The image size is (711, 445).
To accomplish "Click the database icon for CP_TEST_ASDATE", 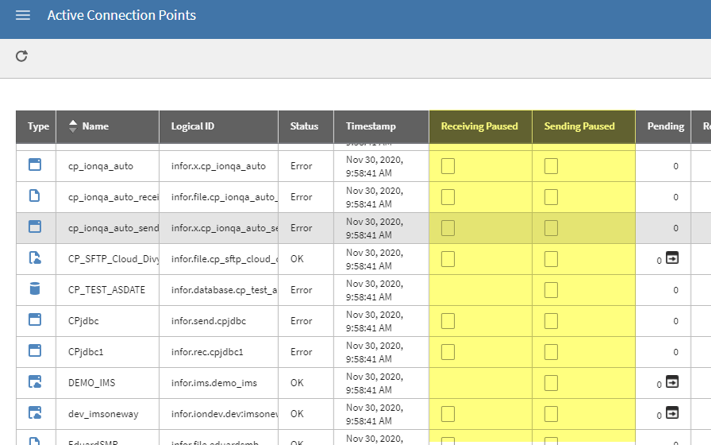I will click(x=35, y=289).
